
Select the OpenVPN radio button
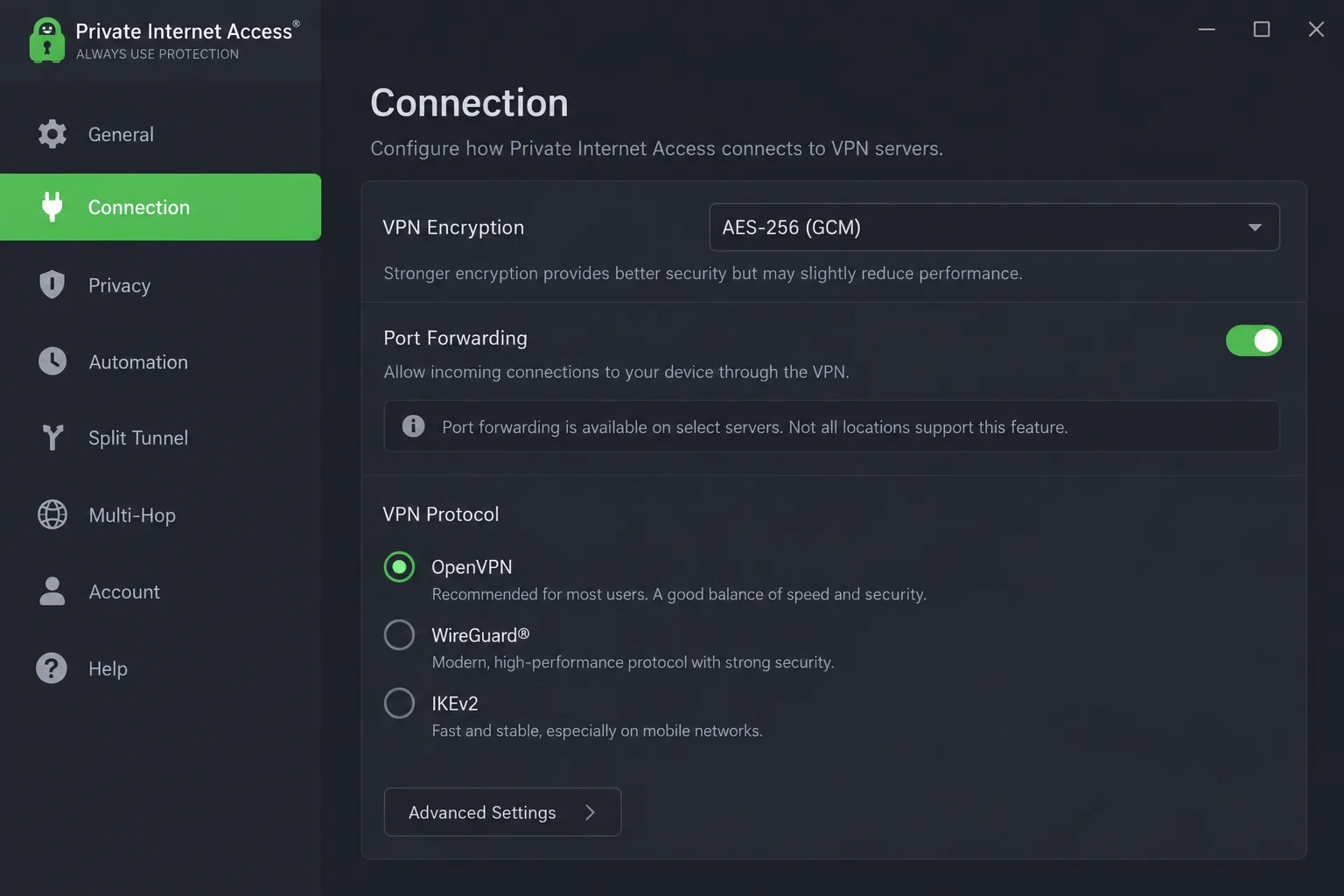pyautogui.click(x=399, y=567)
